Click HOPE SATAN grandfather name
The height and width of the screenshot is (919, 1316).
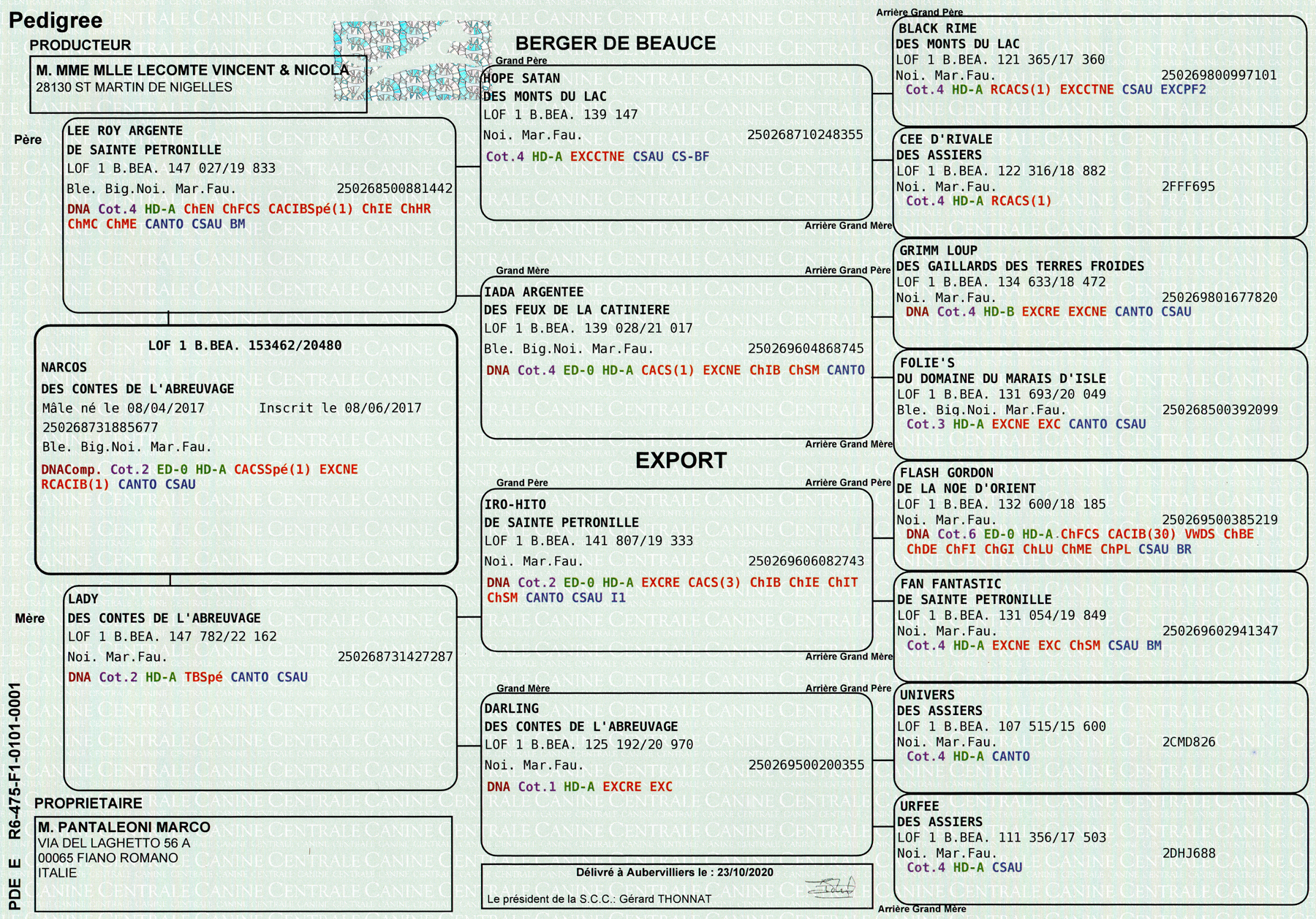pos(521,78)
